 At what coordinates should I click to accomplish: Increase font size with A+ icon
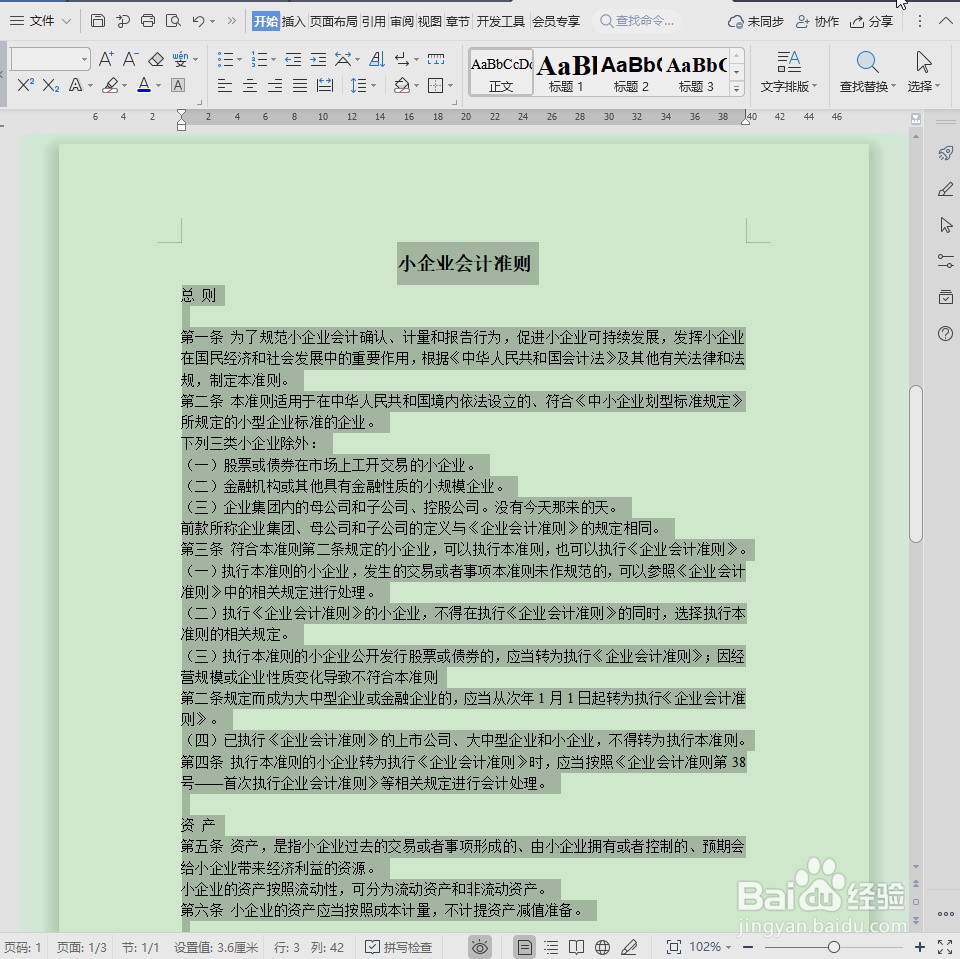106,59
